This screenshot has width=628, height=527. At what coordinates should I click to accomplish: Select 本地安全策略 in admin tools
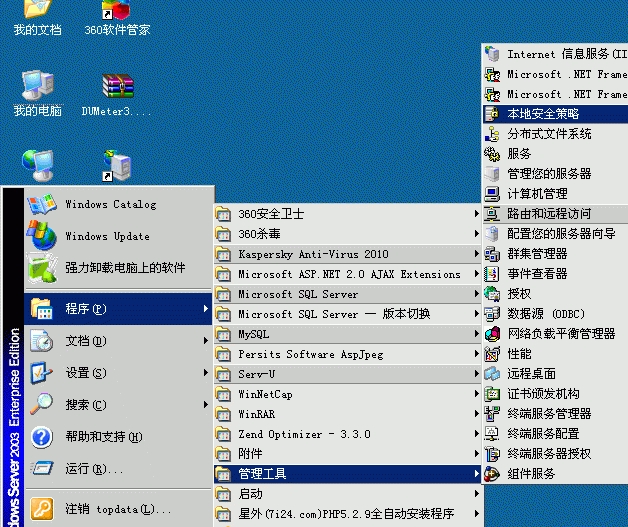tap(542, 114)
